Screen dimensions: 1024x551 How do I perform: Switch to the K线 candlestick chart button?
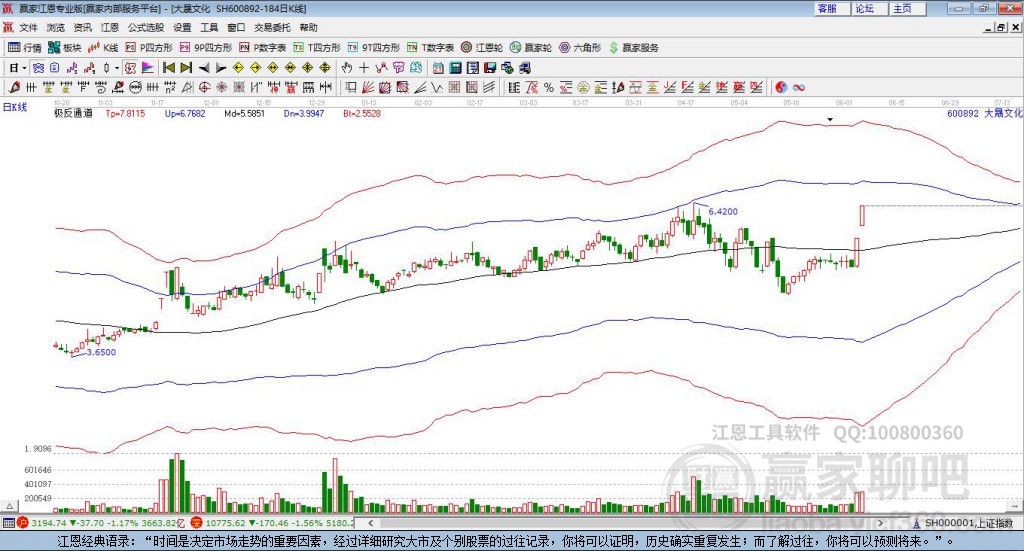coord(103,48)
